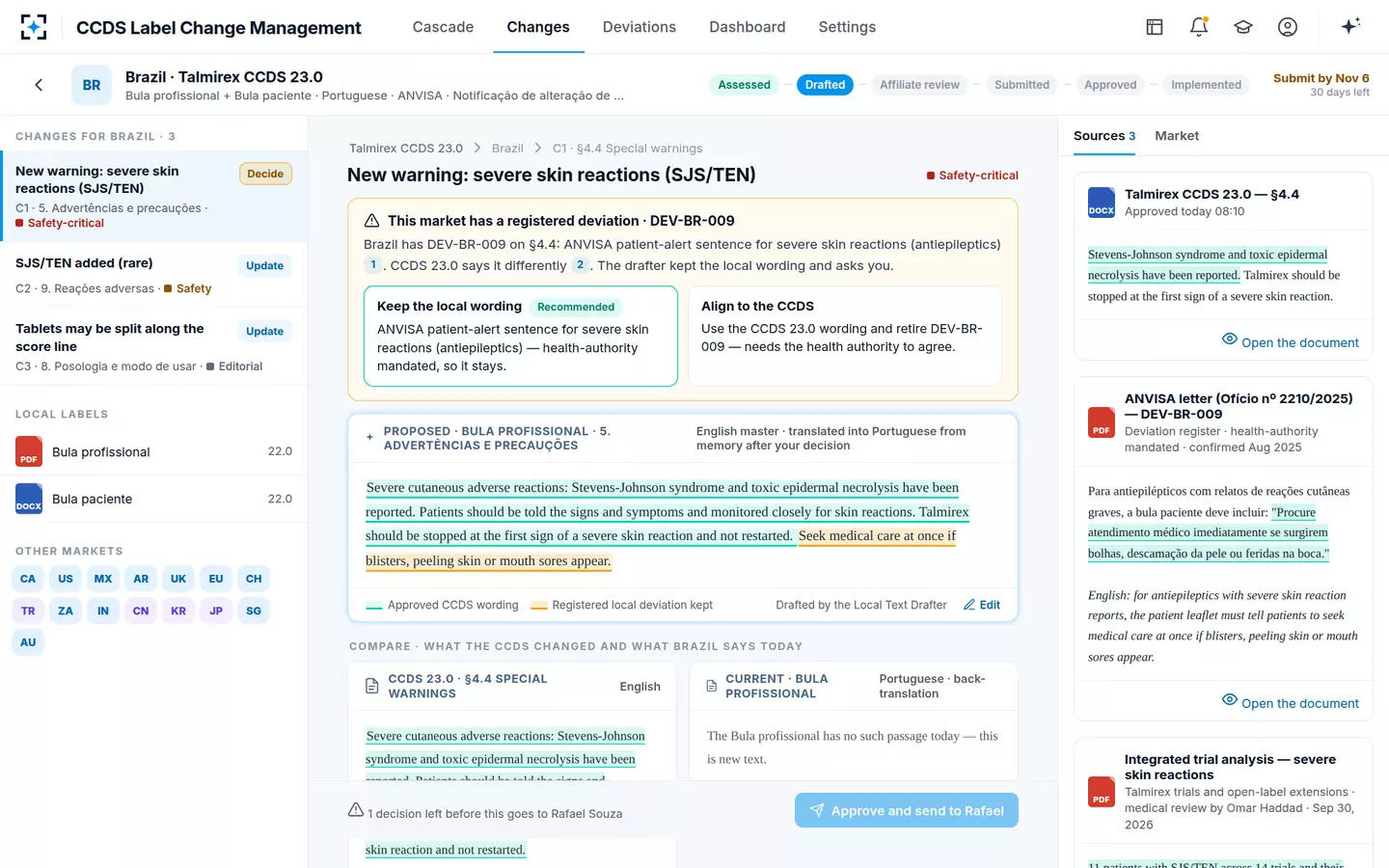Click the BR country badge

(92, 85)
